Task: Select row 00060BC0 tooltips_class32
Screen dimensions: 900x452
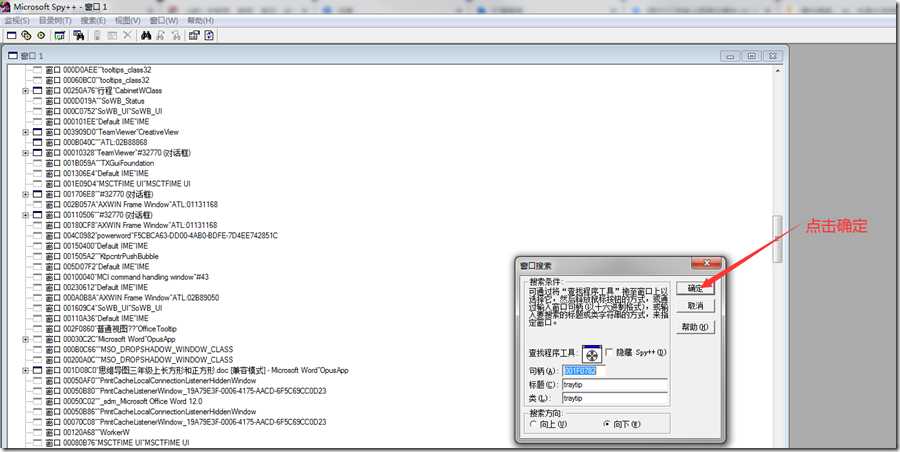Action: (98, 80)
